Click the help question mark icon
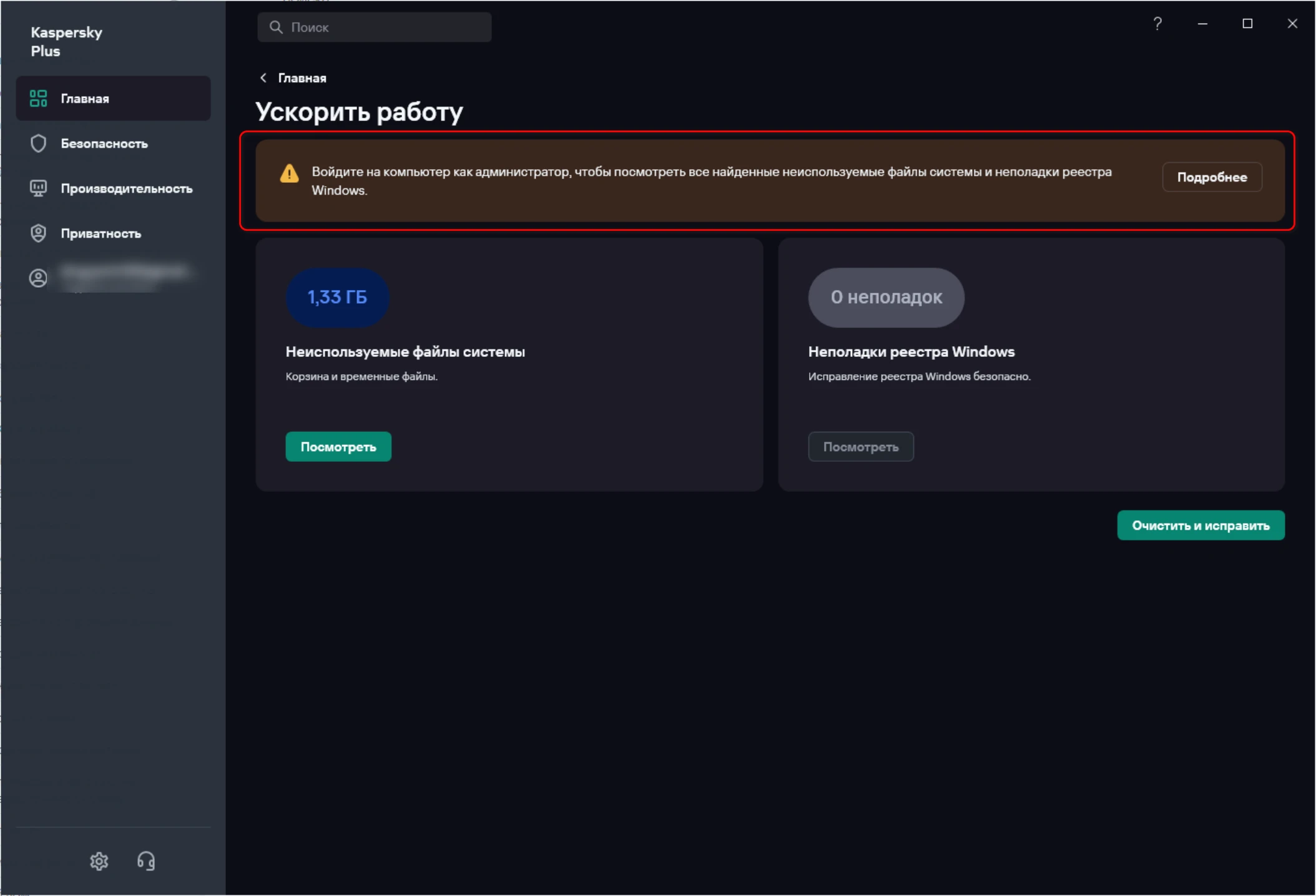 tap(1157, 24)
